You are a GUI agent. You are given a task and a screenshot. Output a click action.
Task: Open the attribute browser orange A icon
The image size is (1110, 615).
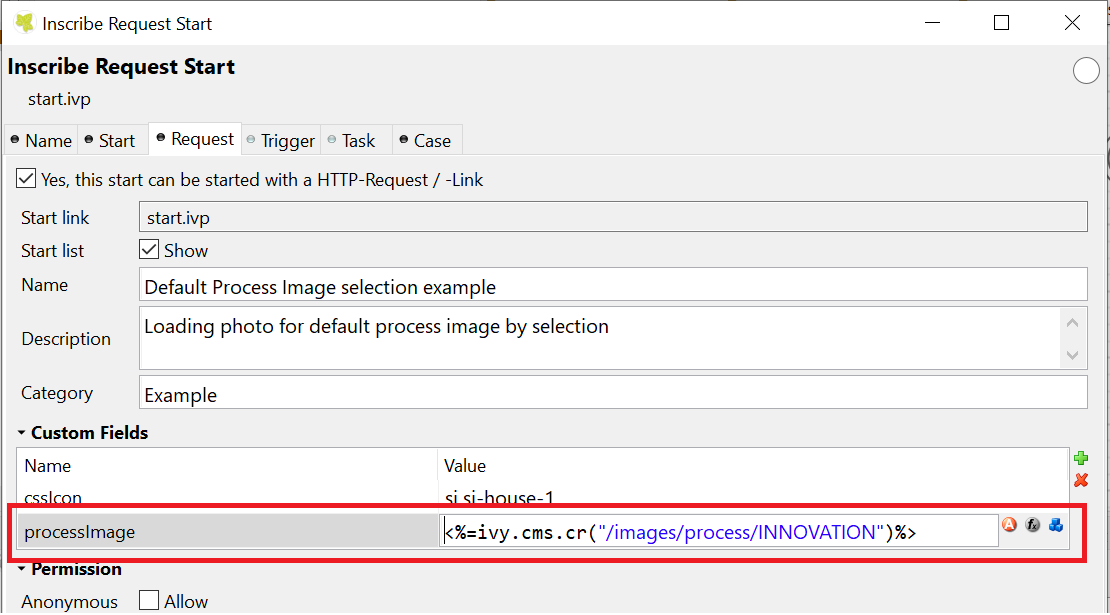[1009, 525]
